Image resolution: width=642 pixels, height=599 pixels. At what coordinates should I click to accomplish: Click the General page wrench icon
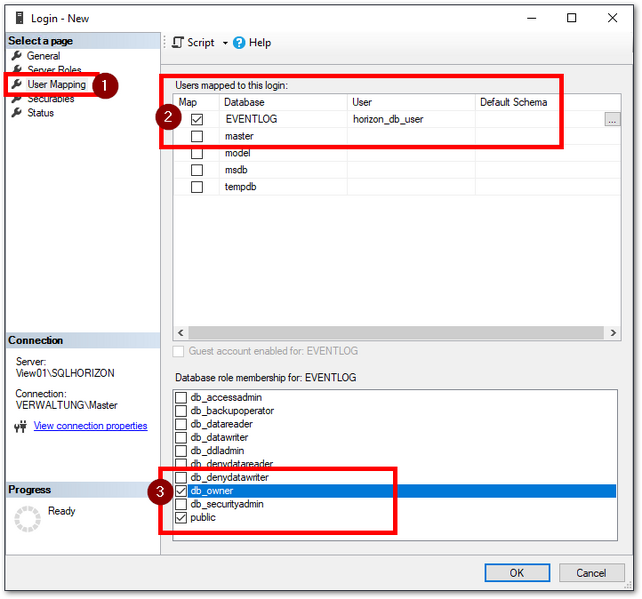pyautogui.click(x=16, y=56)
